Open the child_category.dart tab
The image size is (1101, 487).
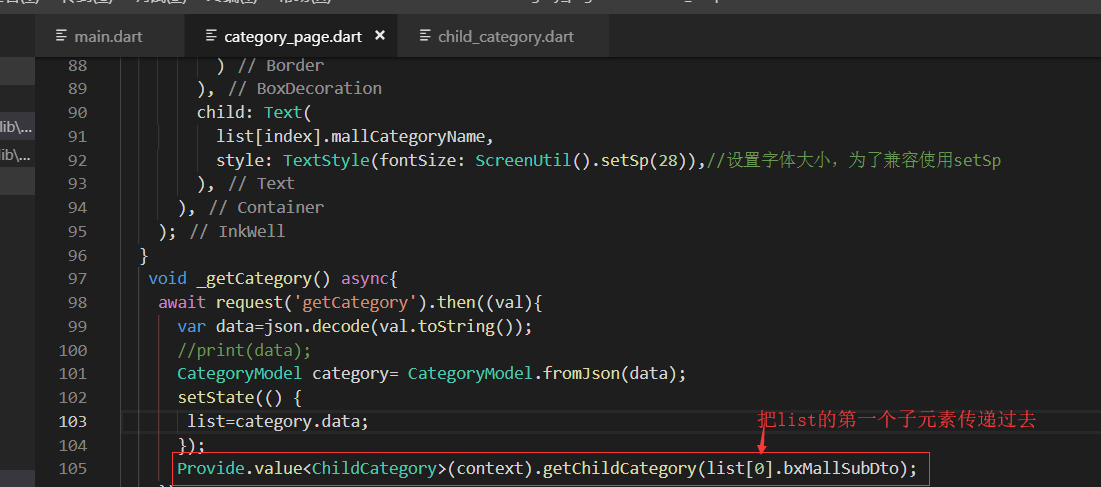[x=503, y=36]
